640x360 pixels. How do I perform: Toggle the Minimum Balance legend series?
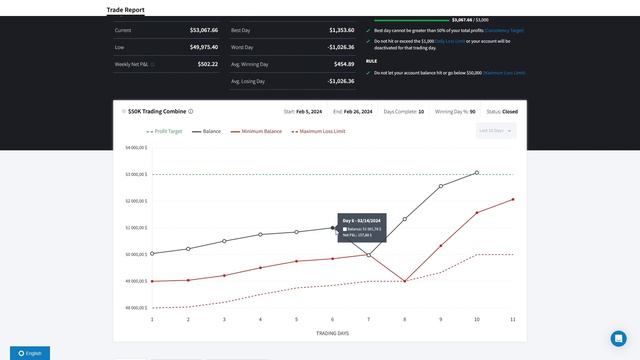(256, 131)
